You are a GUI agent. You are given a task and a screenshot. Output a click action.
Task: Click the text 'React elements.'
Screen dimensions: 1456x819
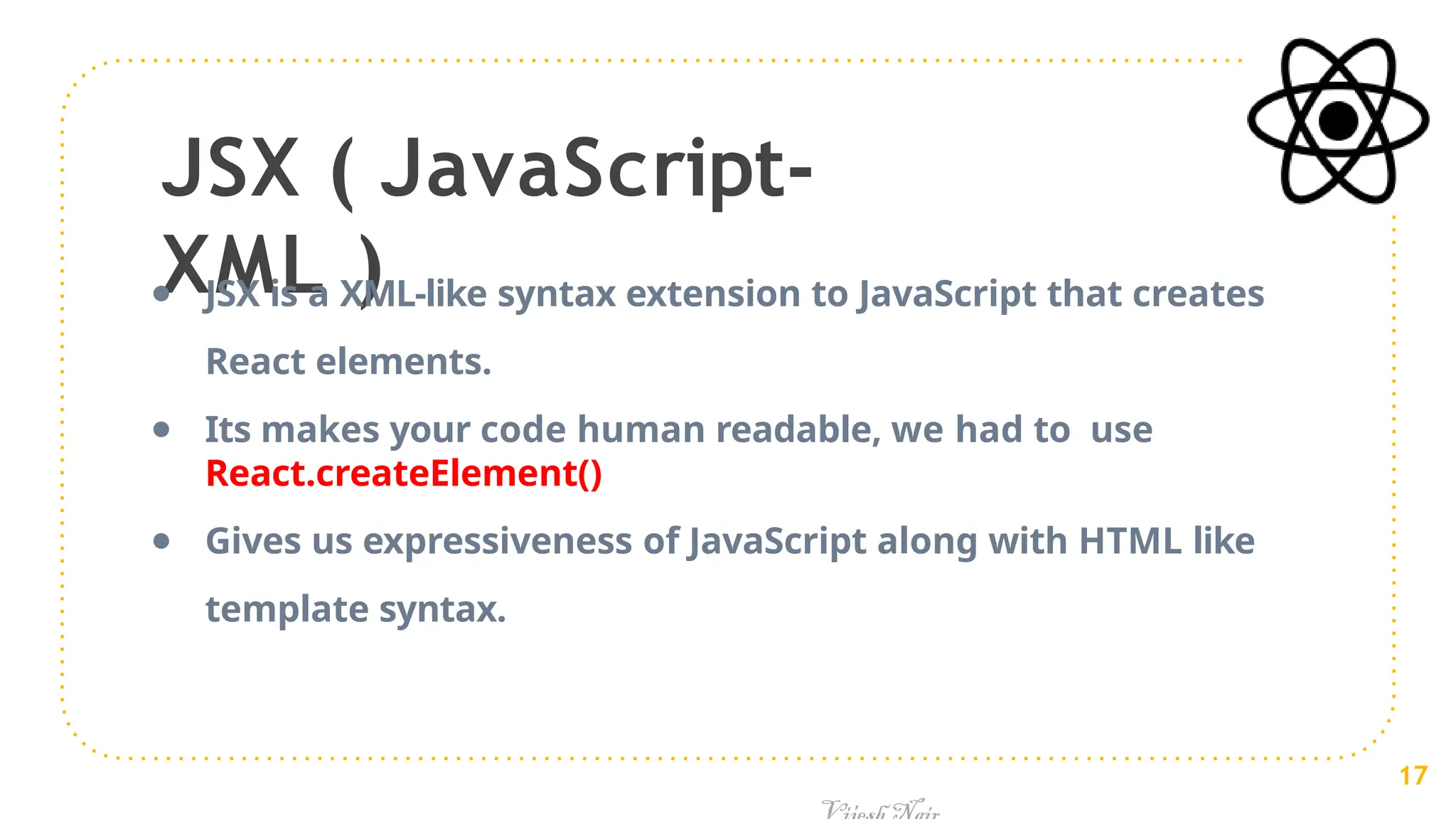point(348,362)
